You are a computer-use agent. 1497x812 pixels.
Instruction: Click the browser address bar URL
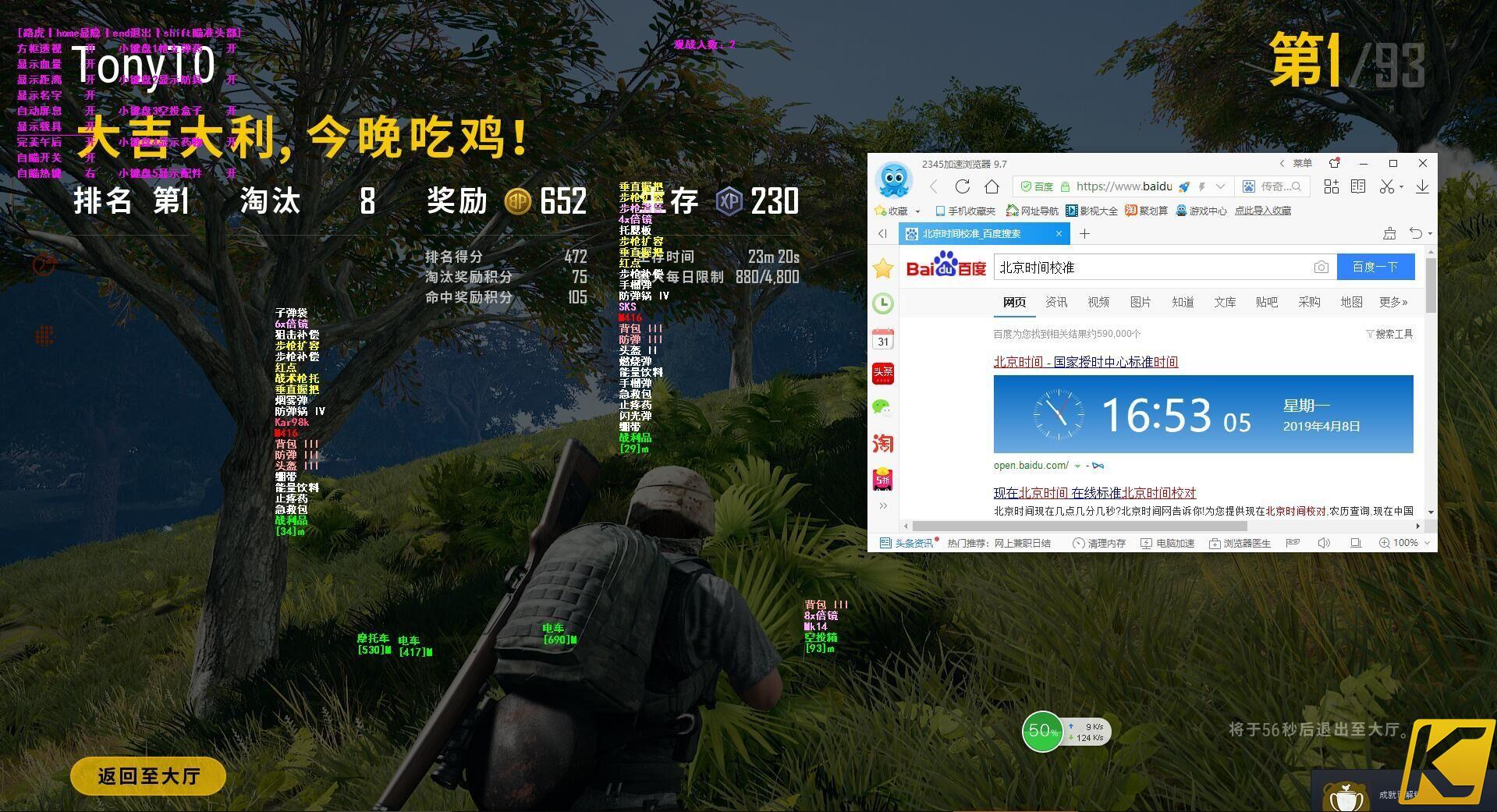pos(1124,186)
